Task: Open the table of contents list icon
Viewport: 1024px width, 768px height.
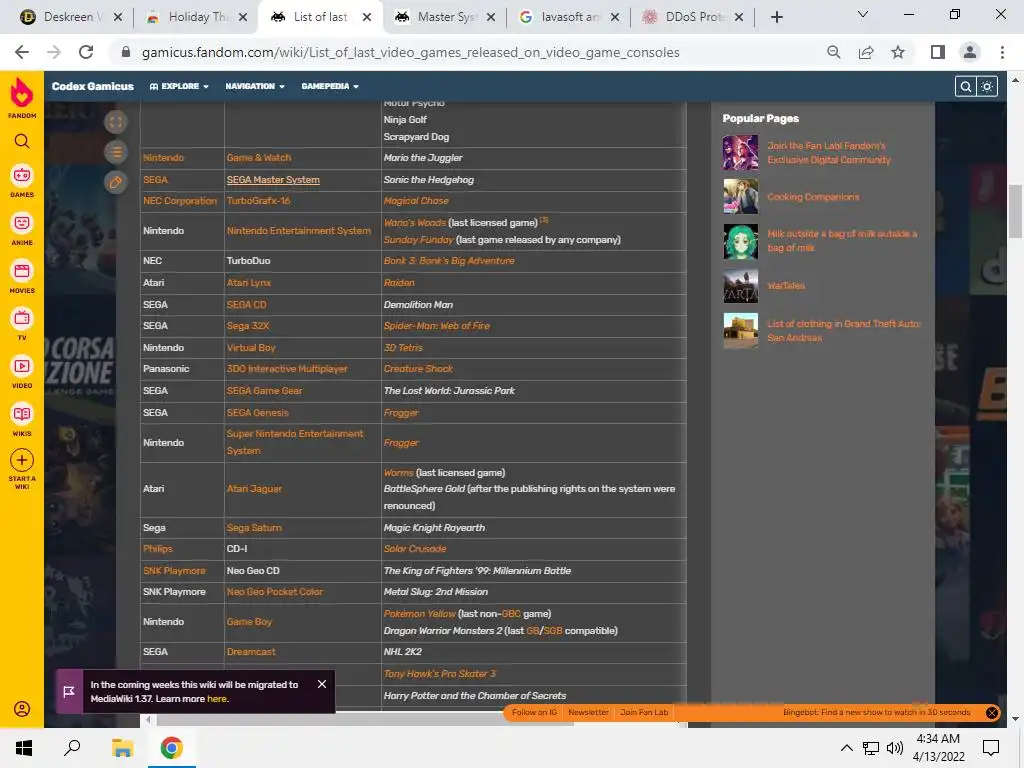Action: pos(116,152)
